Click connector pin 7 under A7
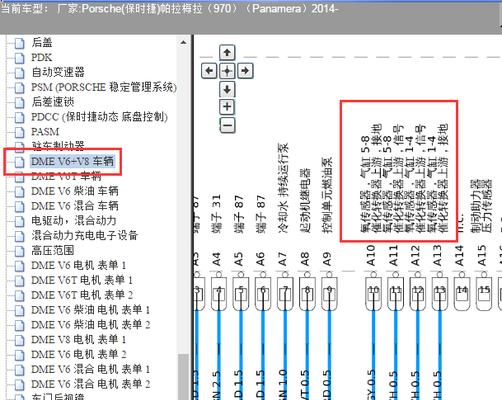Screen dimensions: 502x400 pos(285,290)
